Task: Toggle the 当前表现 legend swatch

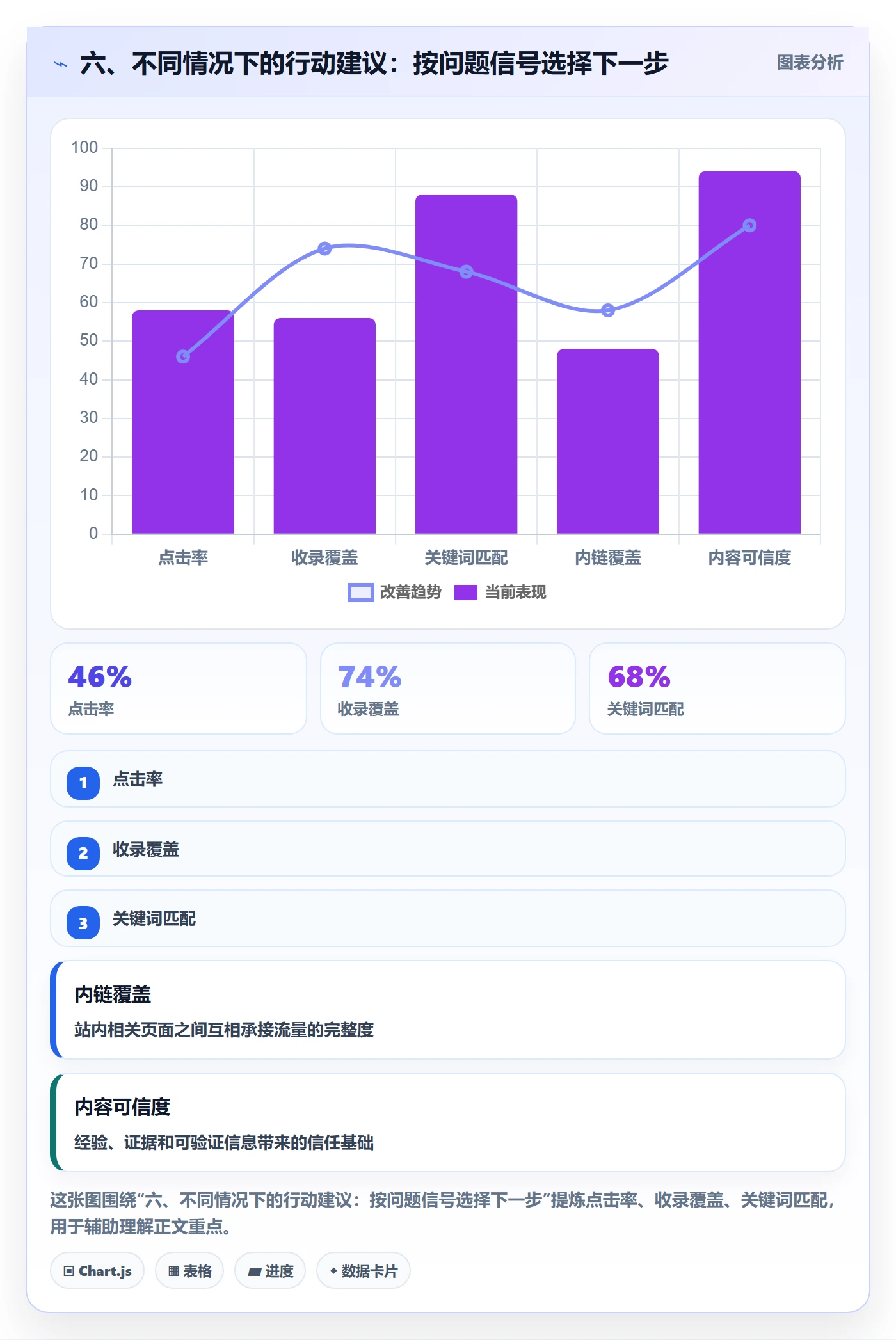Action: (x=466, y=593)
